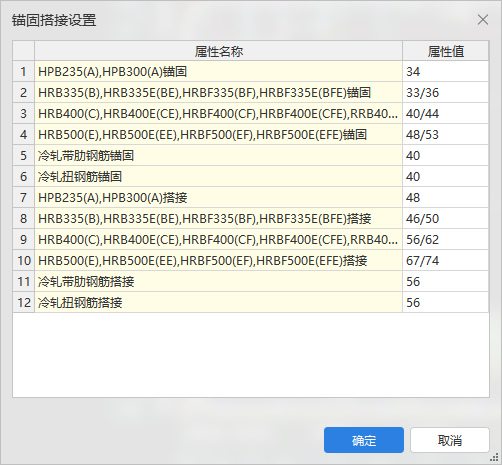Select row 4 HRB500(E) 锚固 name
502x465 pixels.
click(218, 134)
